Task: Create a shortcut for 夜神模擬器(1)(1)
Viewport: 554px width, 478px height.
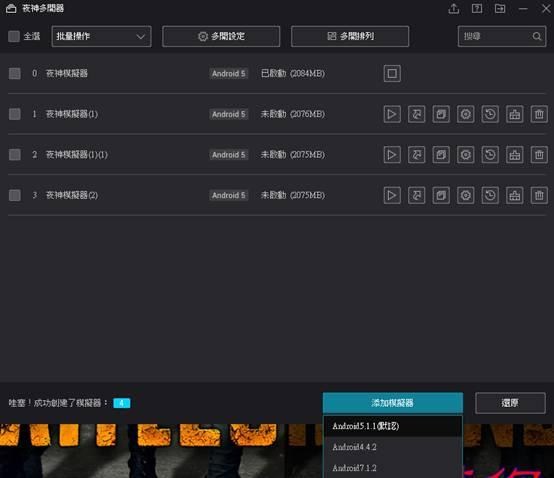Action: (x=417, y=155)
